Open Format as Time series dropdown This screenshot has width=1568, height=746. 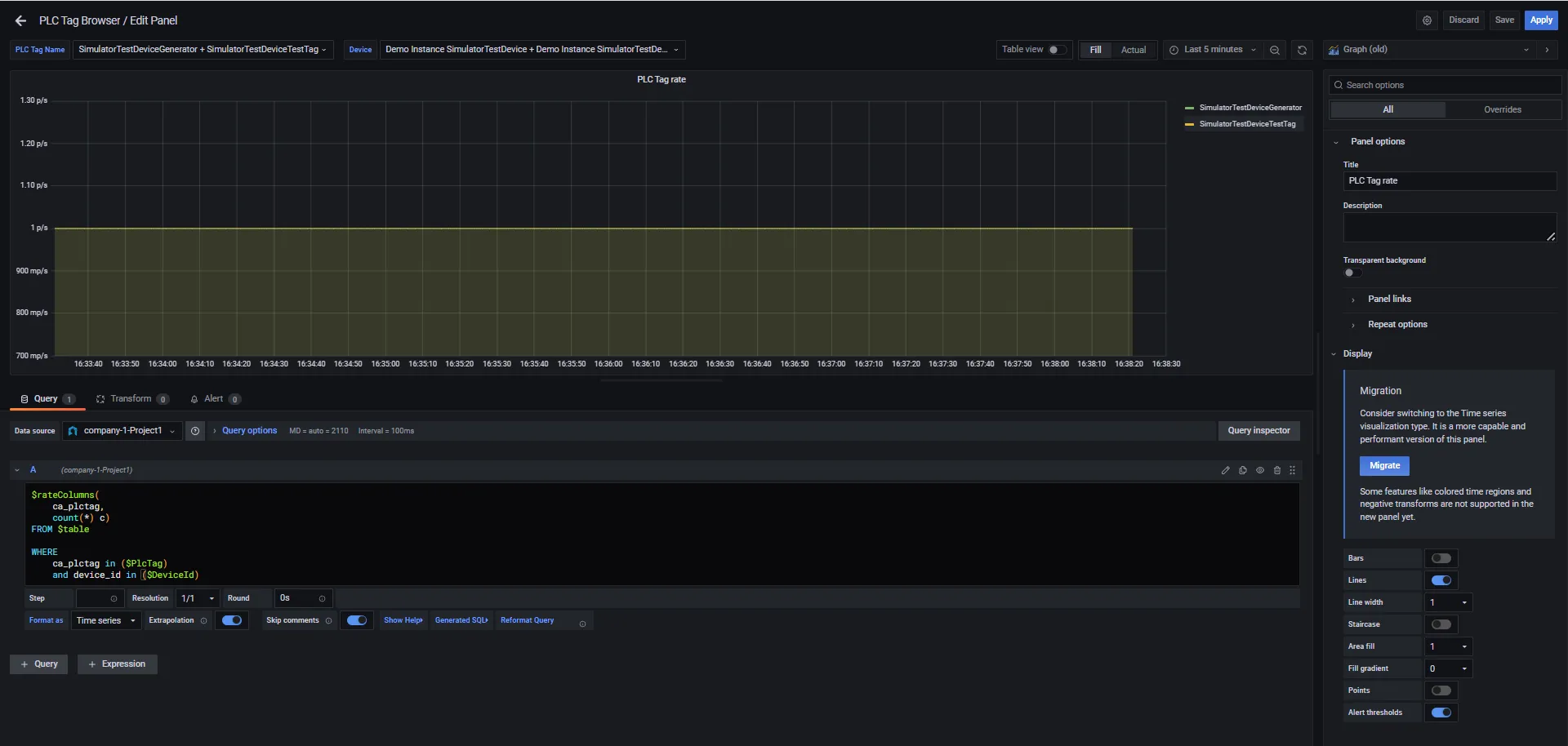point(106,620)
